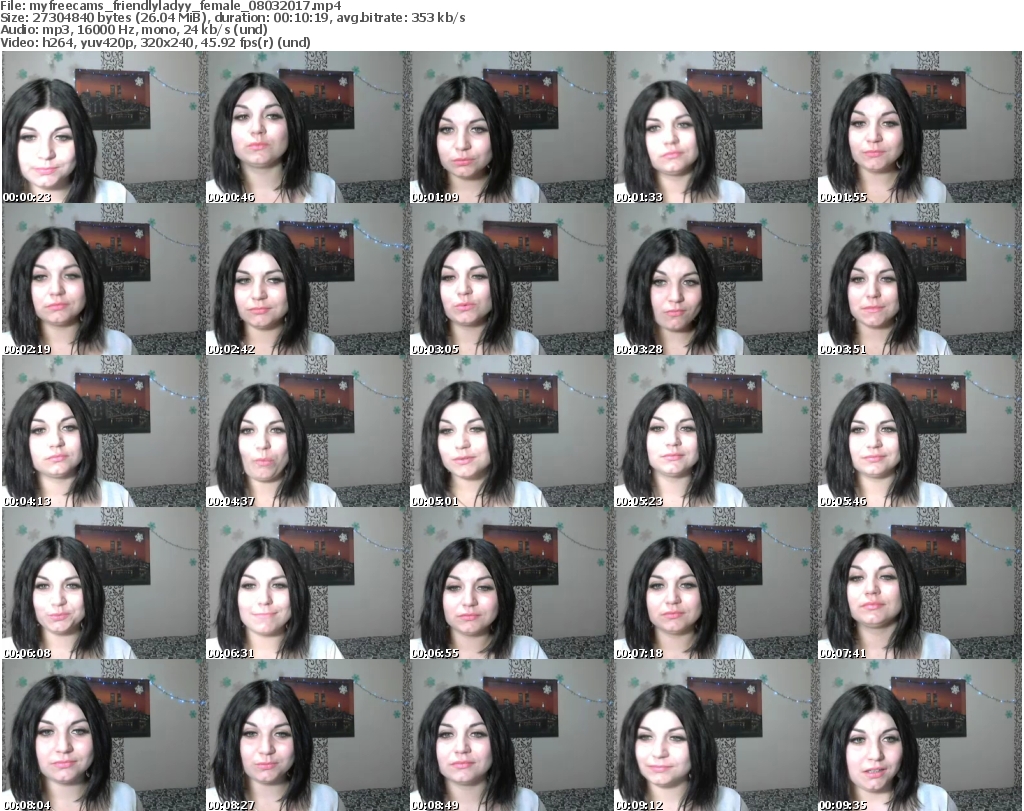This screenshot has width=1024, height=811.
Task: Select the thumbnail frame at 00:08:49
Action: pos(512,735)
